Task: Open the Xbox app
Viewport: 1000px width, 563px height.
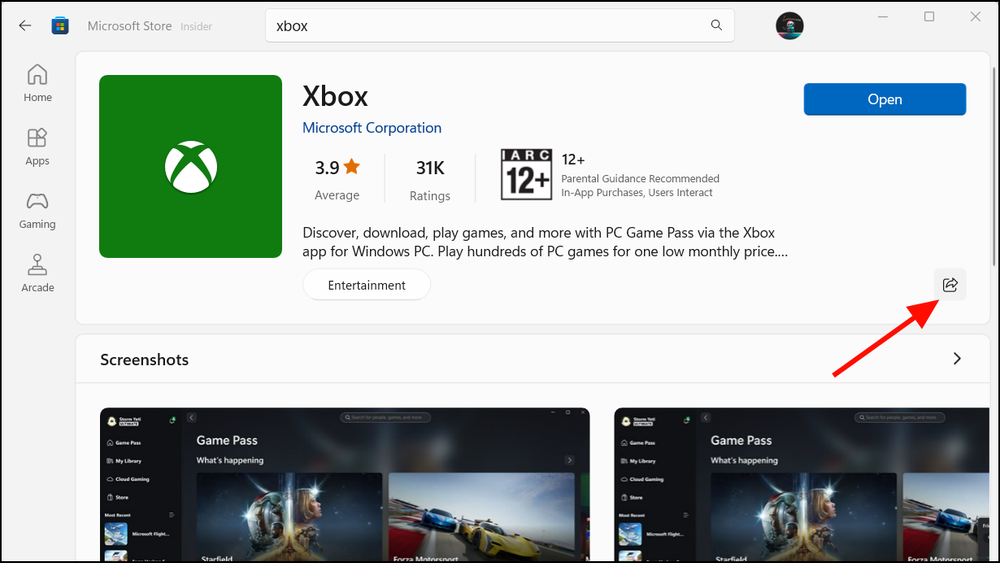Action: (x=885, y=99)
